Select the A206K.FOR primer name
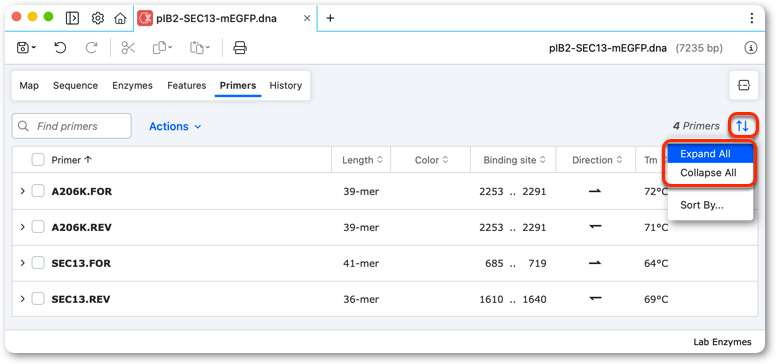This screenshot has height=364, width=776. (x=82, y=191)
